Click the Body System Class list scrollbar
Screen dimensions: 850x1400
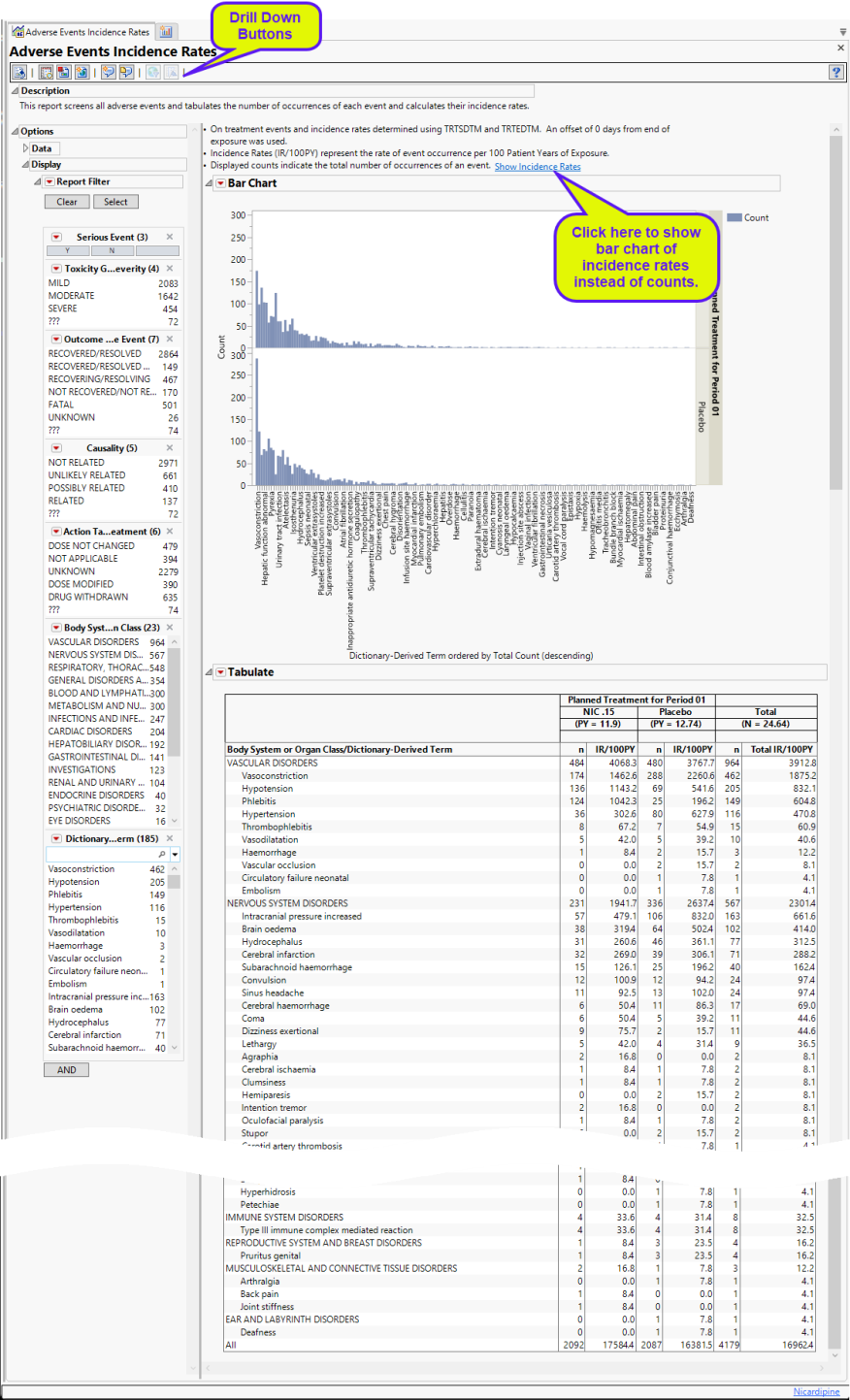point(175,728)
